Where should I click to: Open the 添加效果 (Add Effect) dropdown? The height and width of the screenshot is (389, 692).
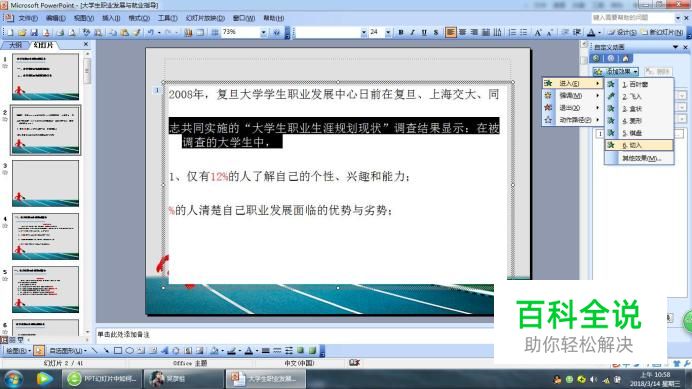[616, 71]
